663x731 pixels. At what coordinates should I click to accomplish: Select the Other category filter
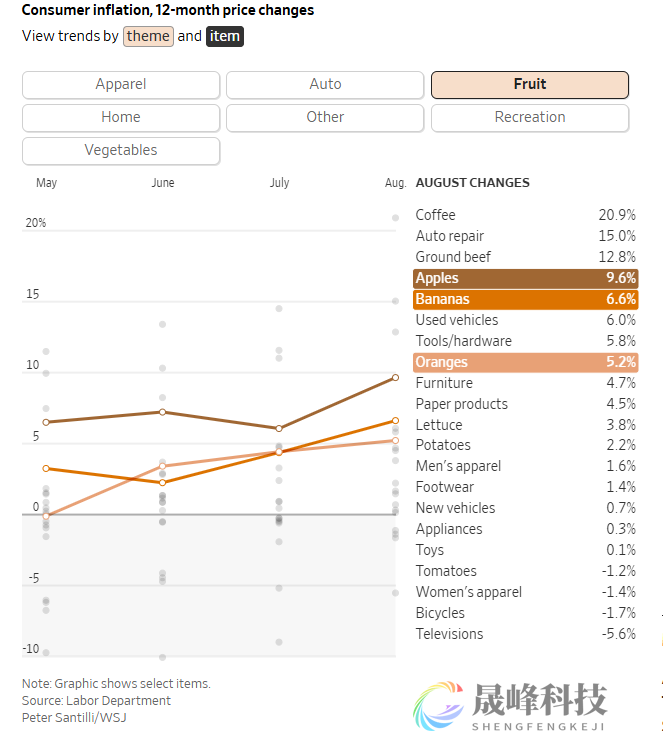325,117
